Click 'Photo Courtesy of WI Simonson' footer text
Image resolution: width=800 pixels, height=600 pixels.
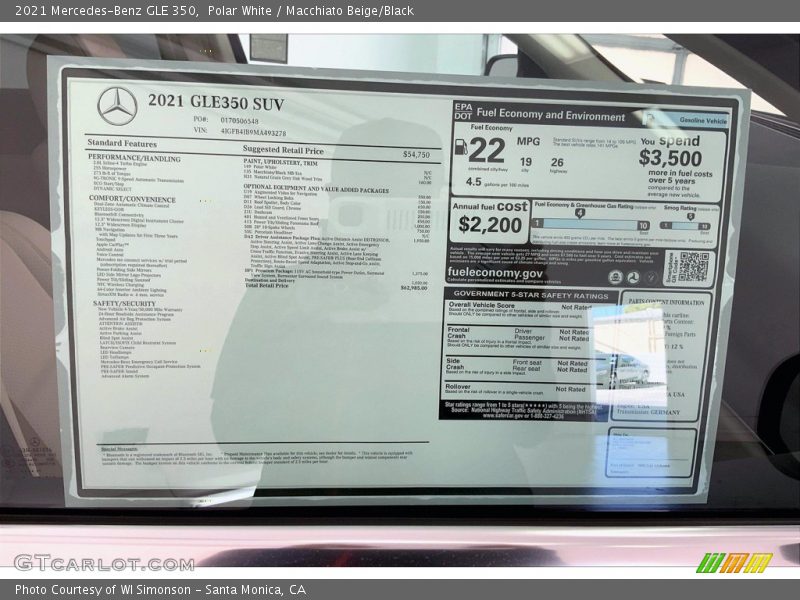pyautogui.click(x=103, y=590)
